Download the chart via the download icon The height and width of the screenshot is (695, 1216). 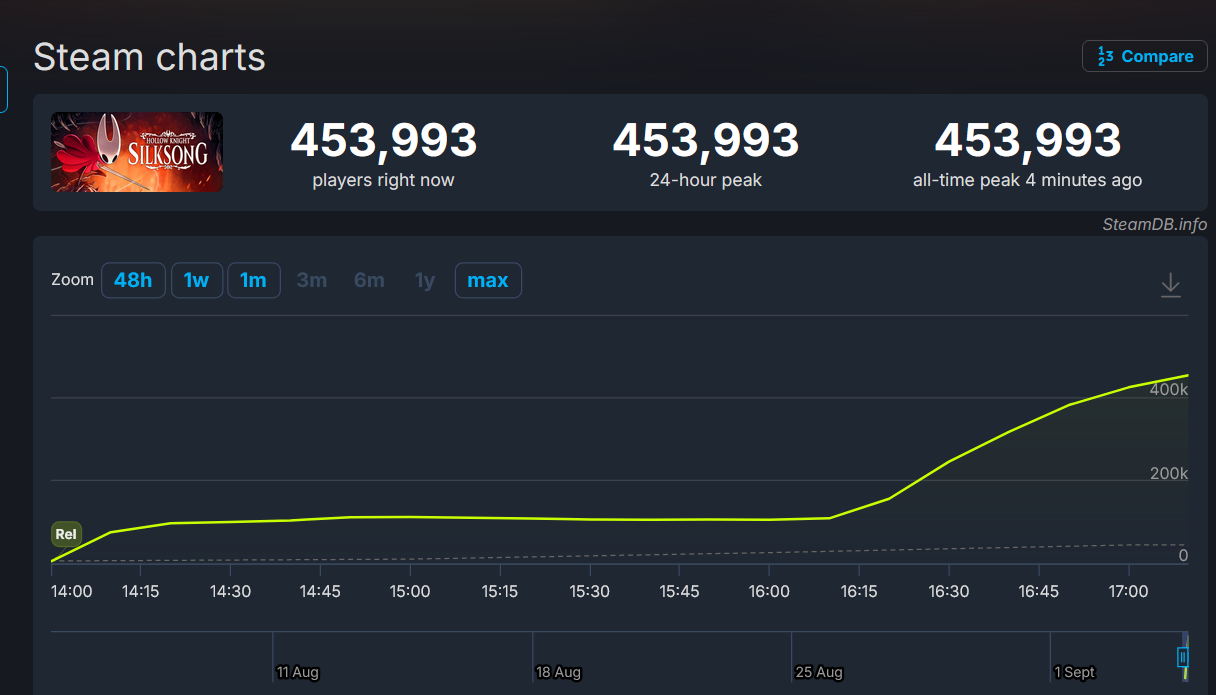click(1170, 286)
